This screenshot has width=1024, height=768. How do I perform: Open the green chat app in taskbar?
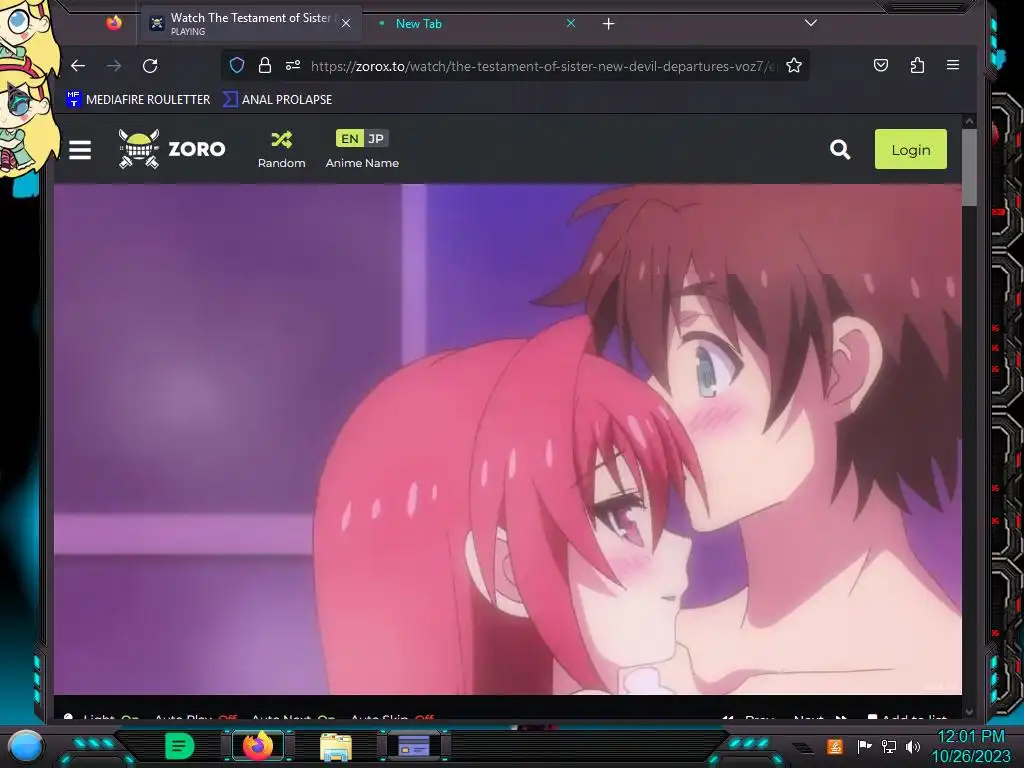[180, 746]
